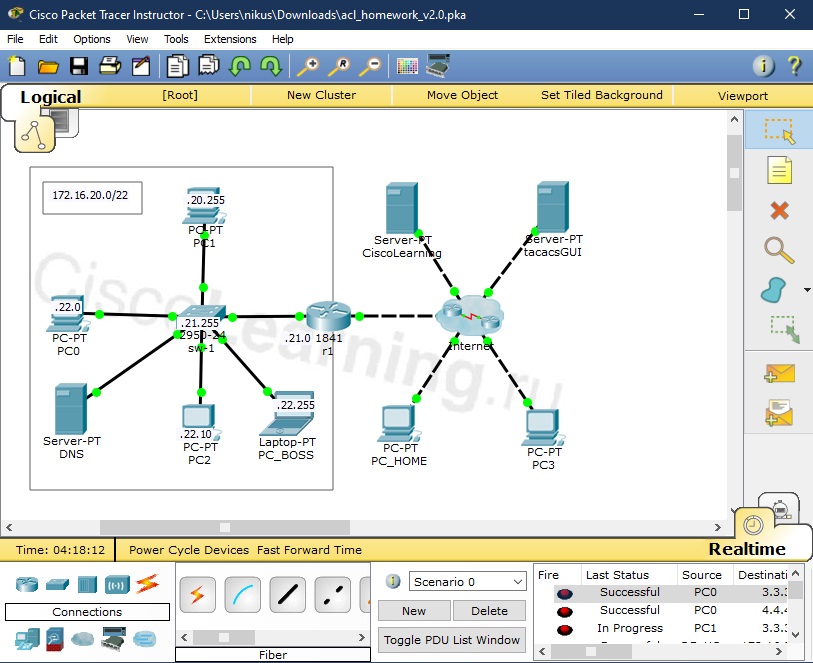
Task: Open the Activity Wizard
Action: 141,66
